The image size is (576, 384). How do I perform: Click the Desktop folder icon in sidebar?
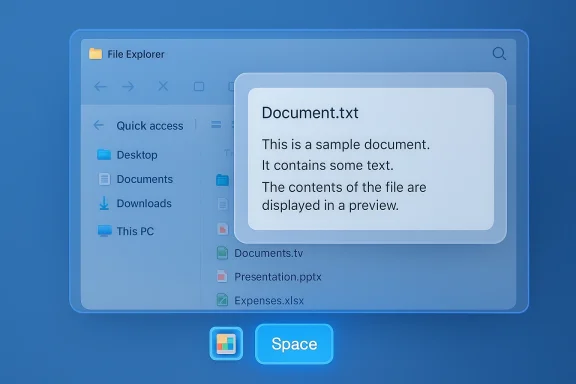pyautogui.click(x=104, y=155)
